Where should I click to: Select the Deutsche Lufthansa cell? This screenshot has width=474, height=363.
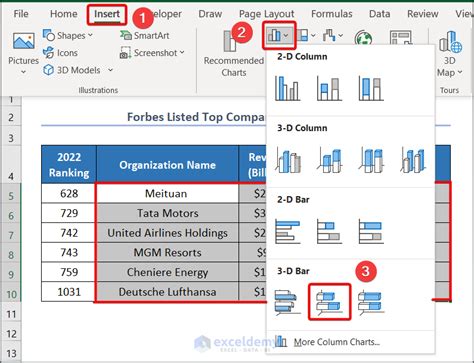(x=168, y=292)
